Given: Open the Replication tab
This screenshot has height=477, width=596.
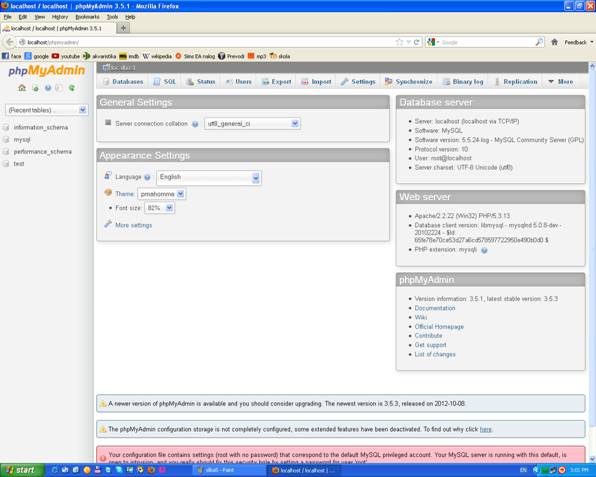Looking at the screenshot, I should click(x=516, y=82).
